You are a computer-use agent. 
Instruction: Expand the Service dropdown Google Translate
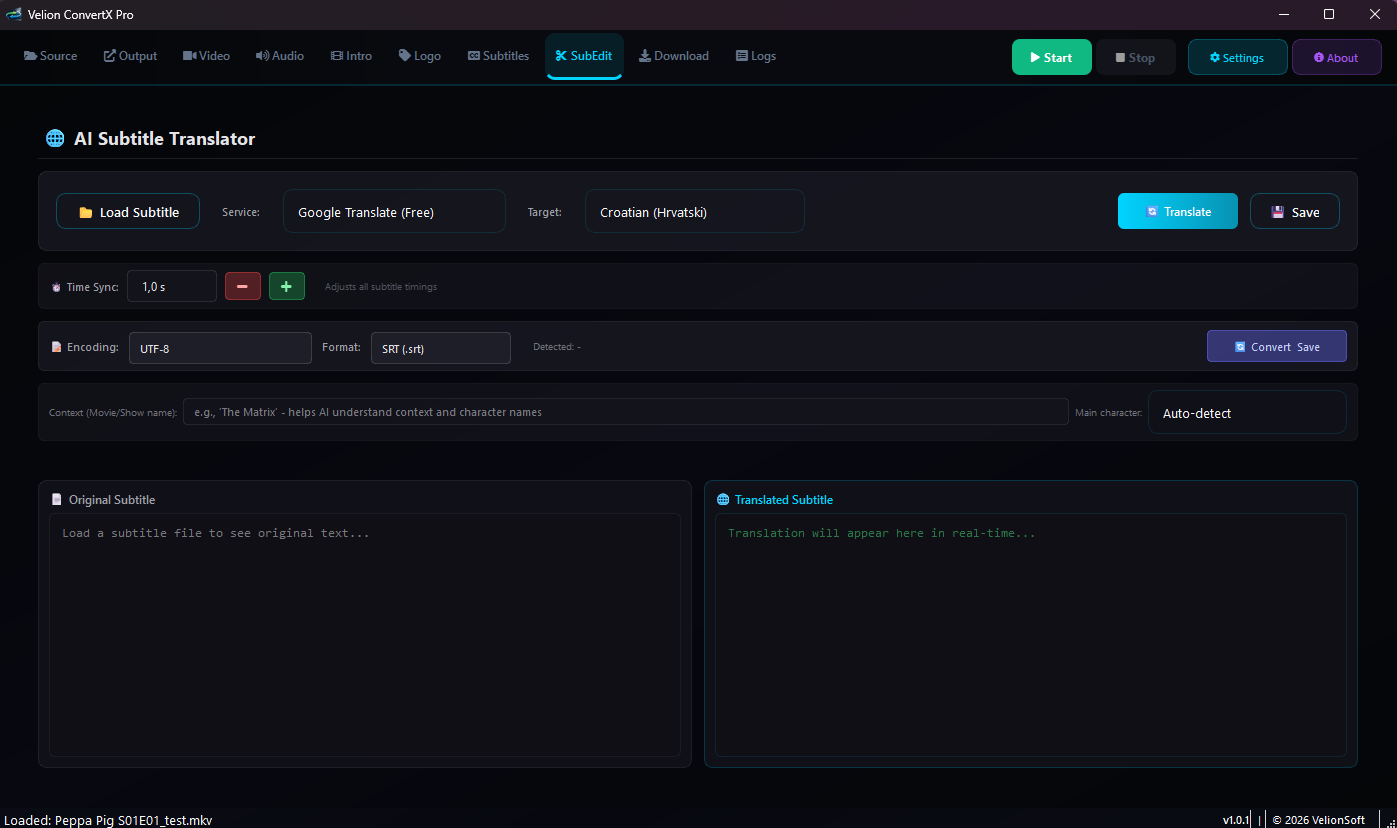click(394, 212)
